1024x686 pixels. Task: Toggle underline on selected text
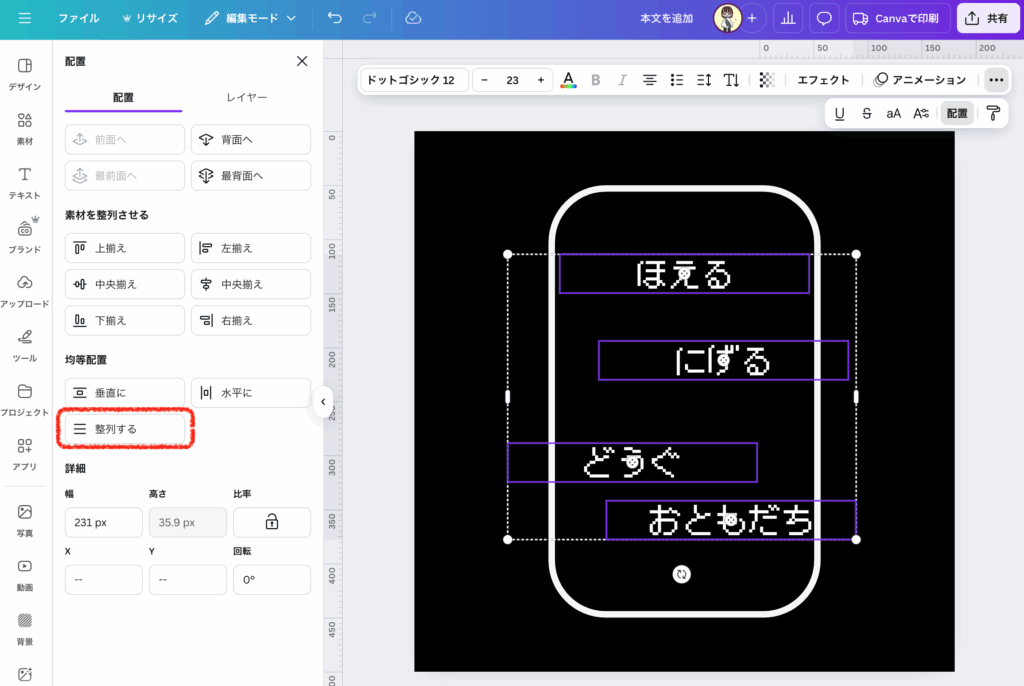839,113
